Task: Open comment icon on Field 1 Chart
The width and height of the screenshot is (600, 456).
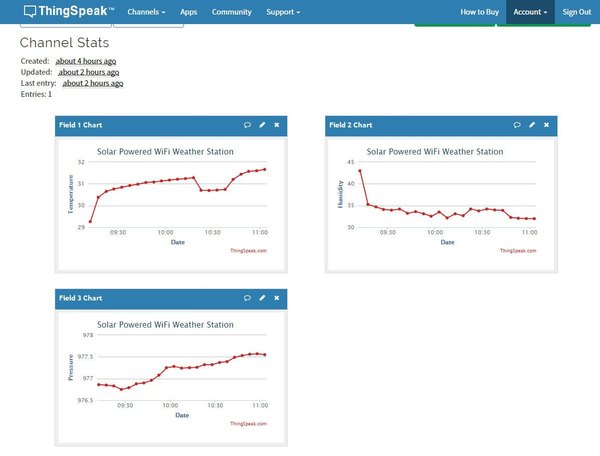Action: tap(247, 125)
